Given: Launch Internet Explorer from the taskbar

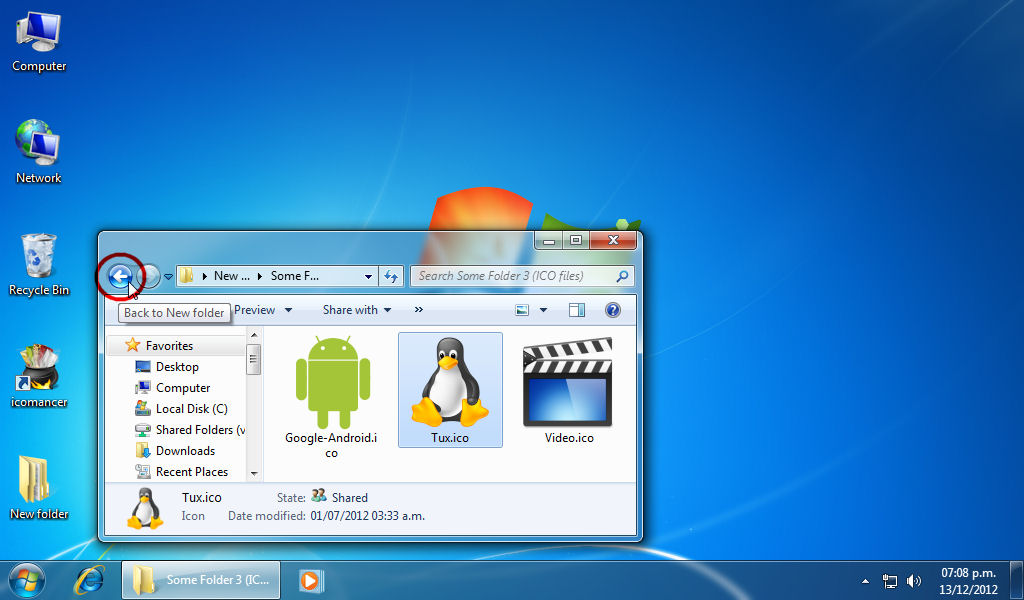Looking at the screenshot, I should (x=89, y=580).
